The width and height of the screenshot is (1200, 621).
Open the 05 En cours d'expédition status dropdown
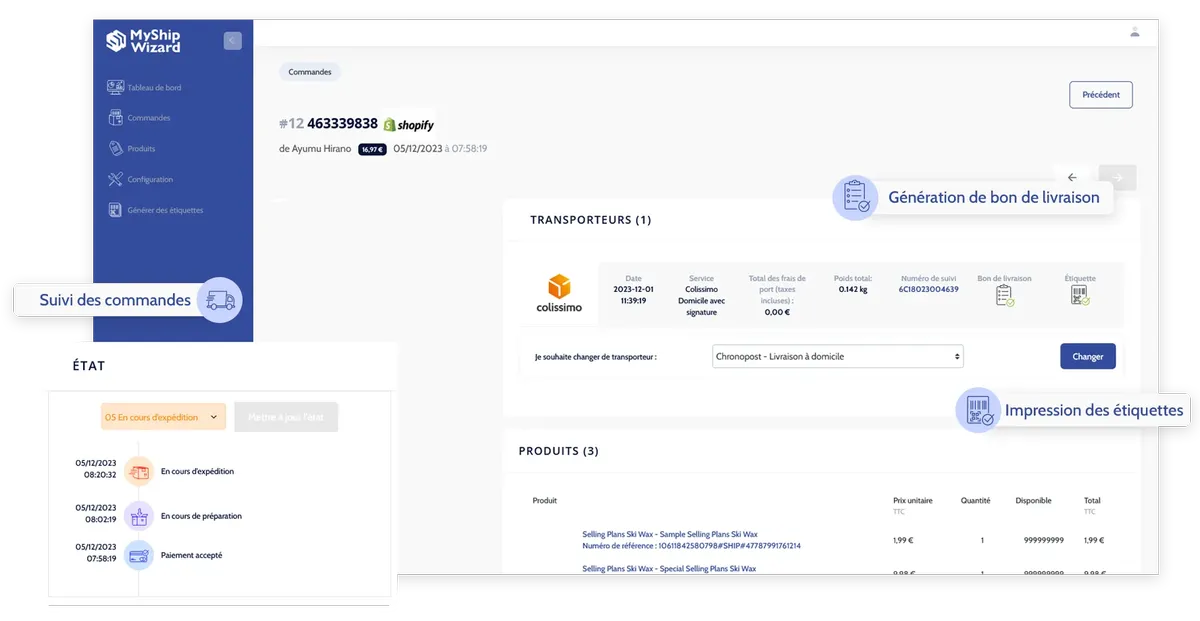(x=163, y=417)
